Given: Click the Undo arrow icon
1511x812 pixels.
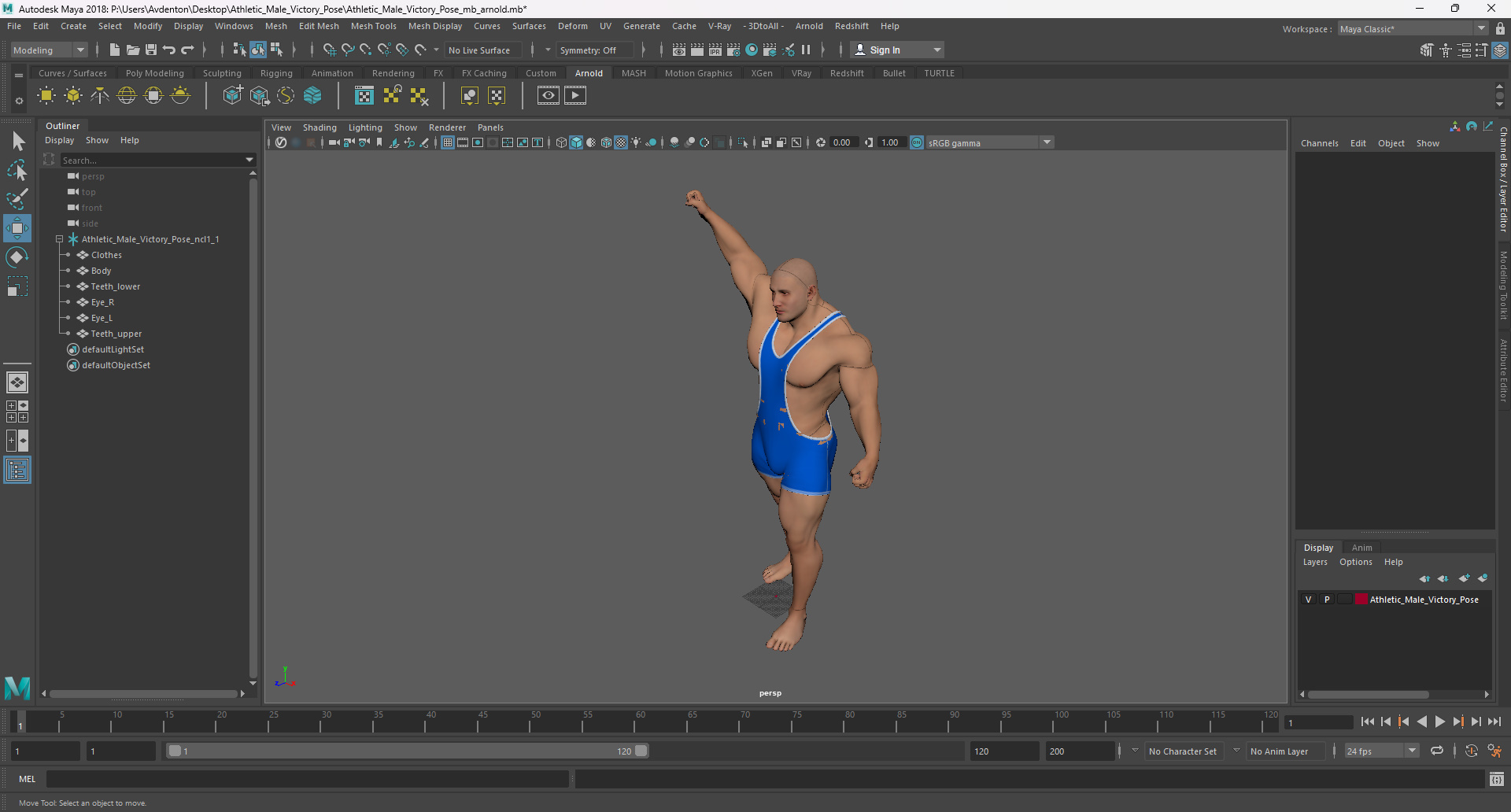Looking at the screenshot, I should [x=169, y=50].
